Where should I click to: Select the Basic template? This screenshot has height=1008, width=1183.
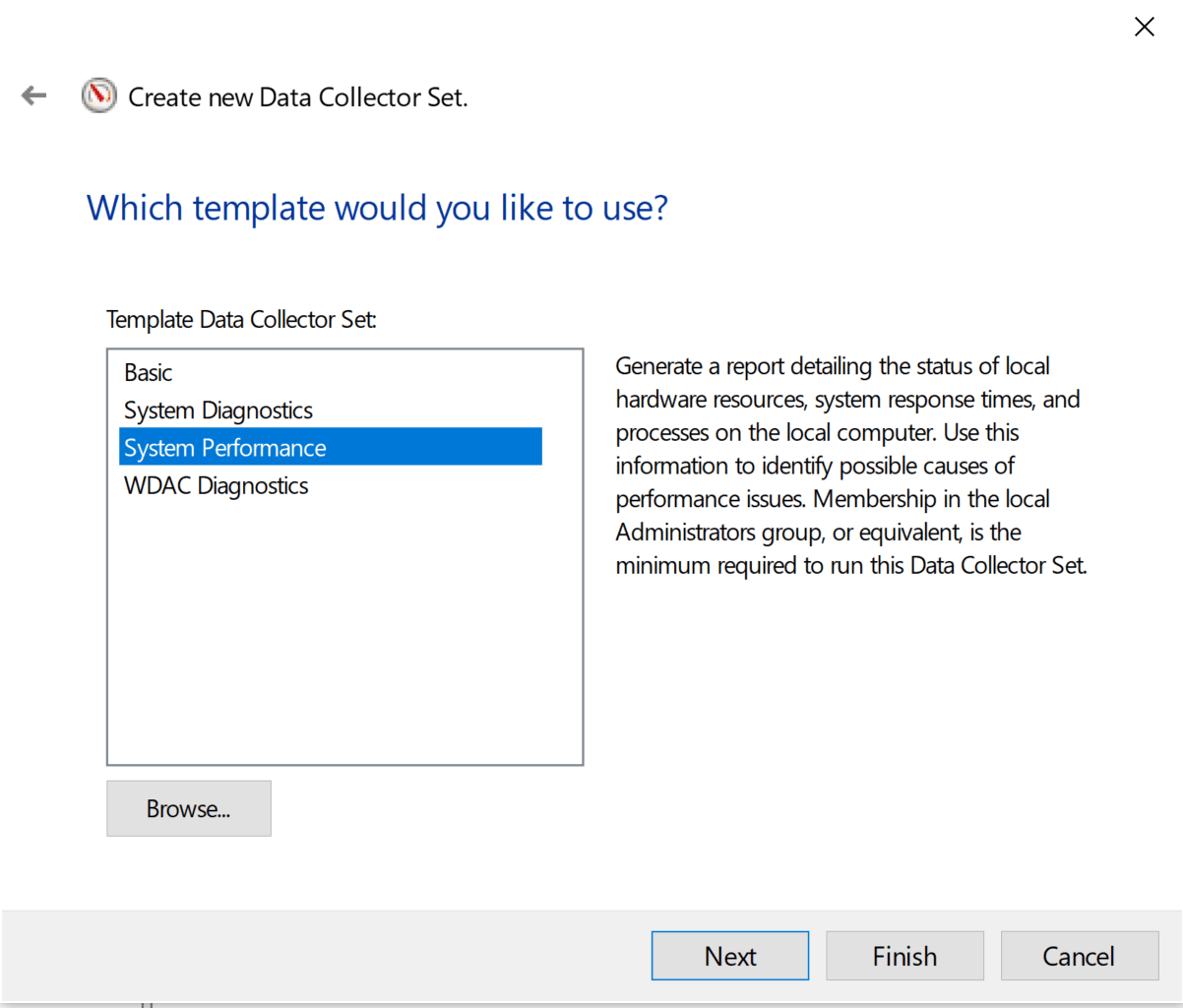149,373
